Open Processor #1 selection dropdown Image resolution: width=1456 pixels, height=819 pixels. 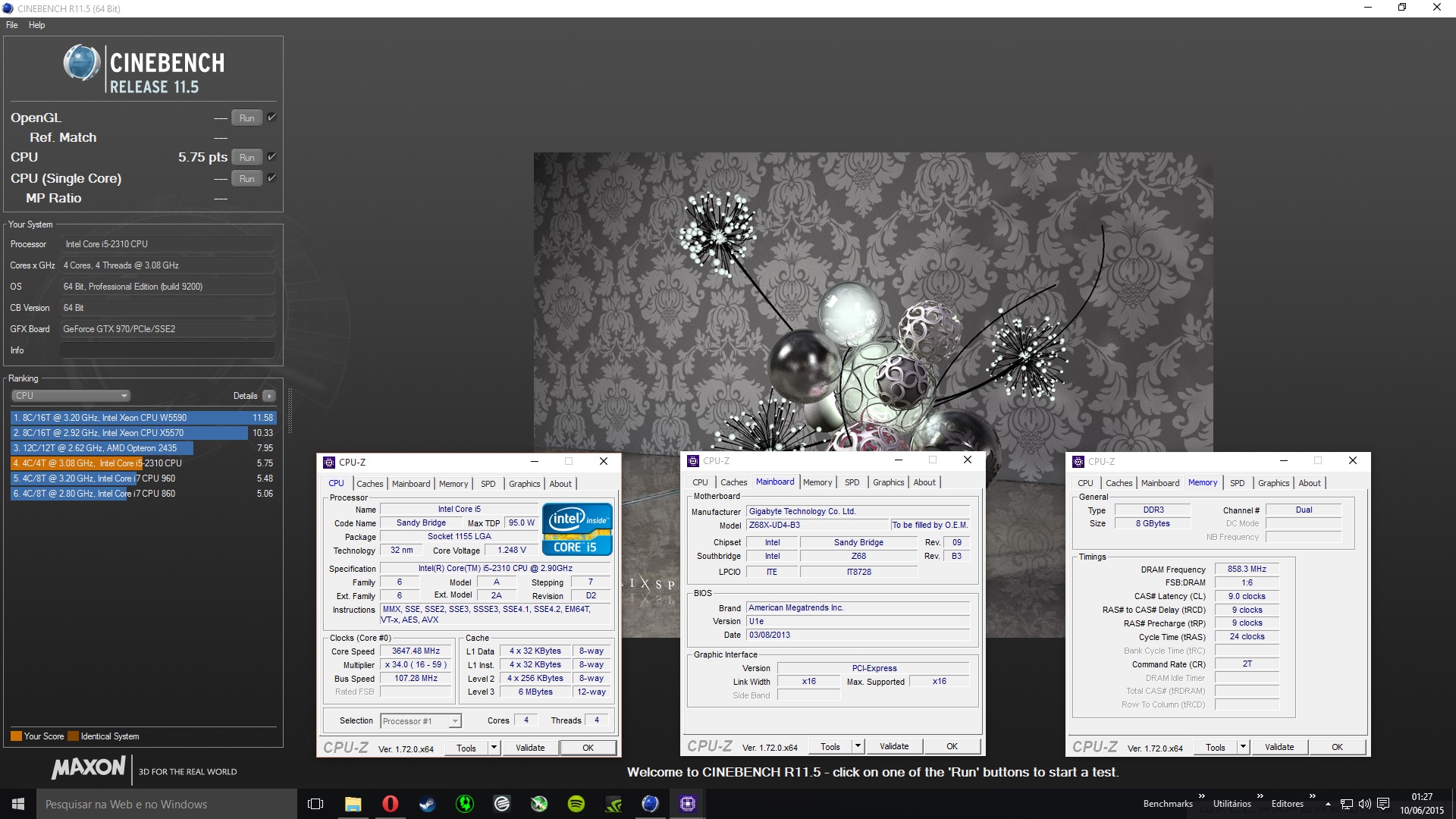[421, 721]
